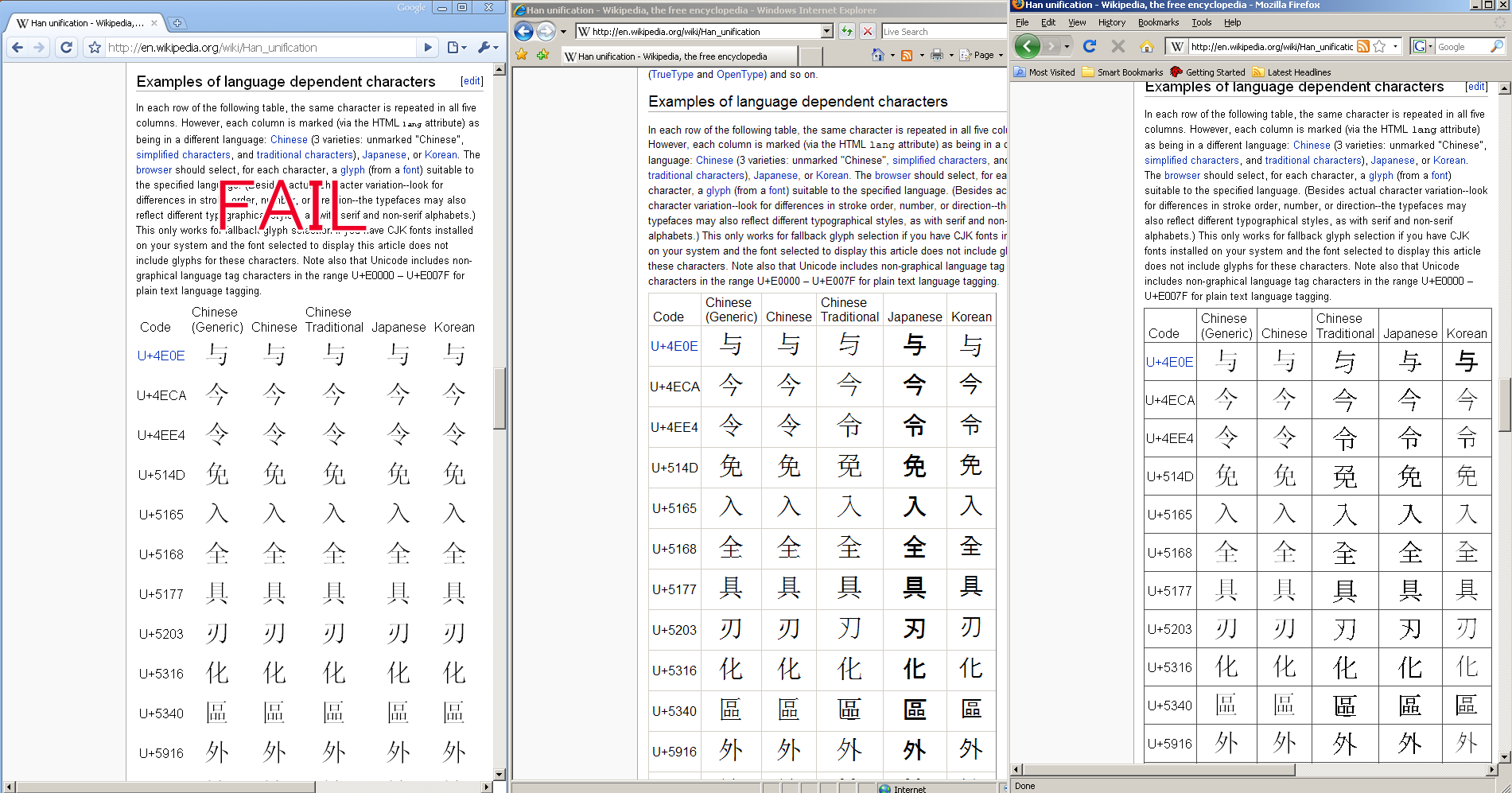Open the Bookmarks menu in Firefox
1512x793 pixels.
coord(1157,22)
